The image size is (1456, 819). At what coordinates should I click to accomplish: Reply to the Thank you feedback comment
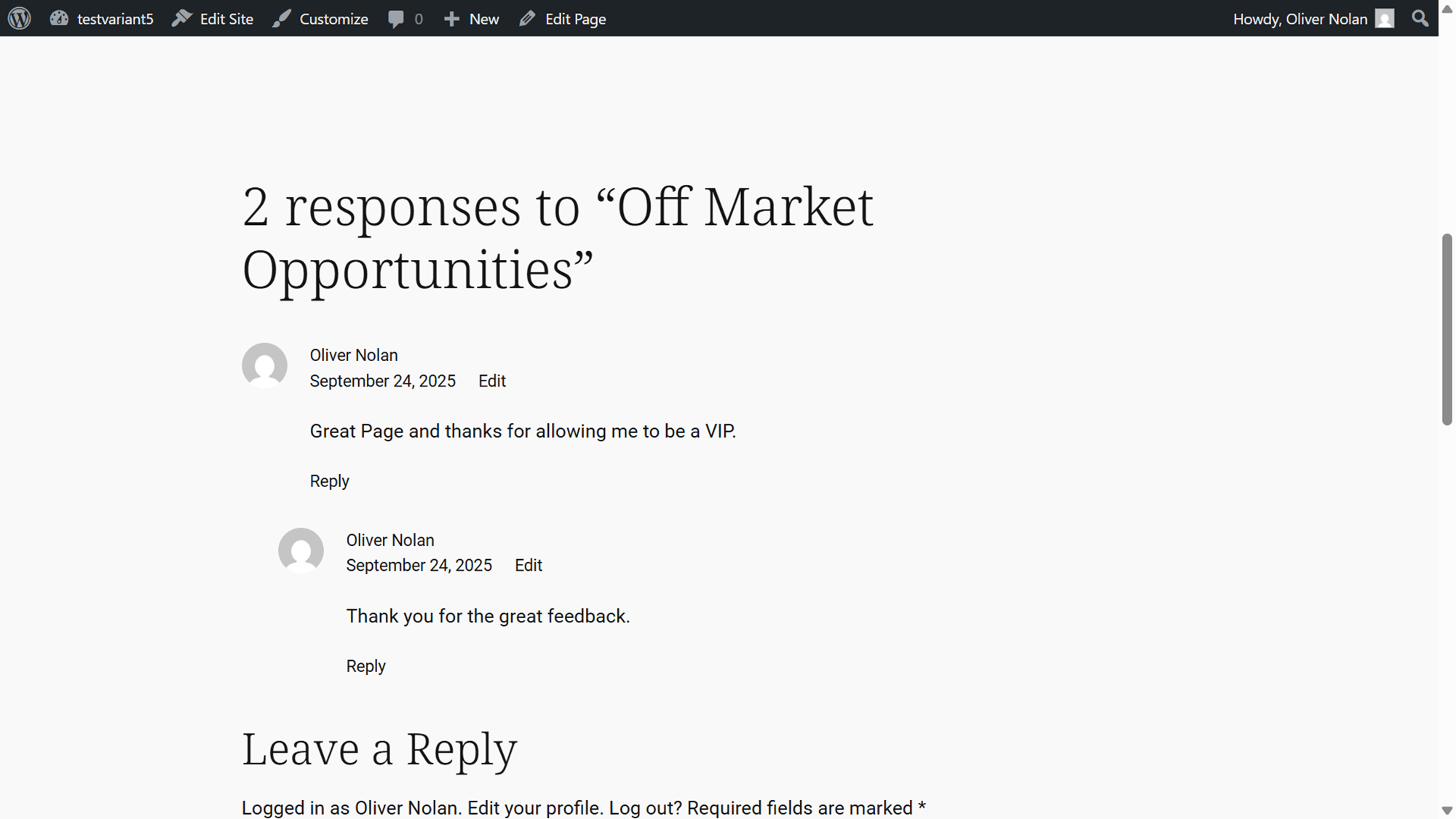coord(366,666)
